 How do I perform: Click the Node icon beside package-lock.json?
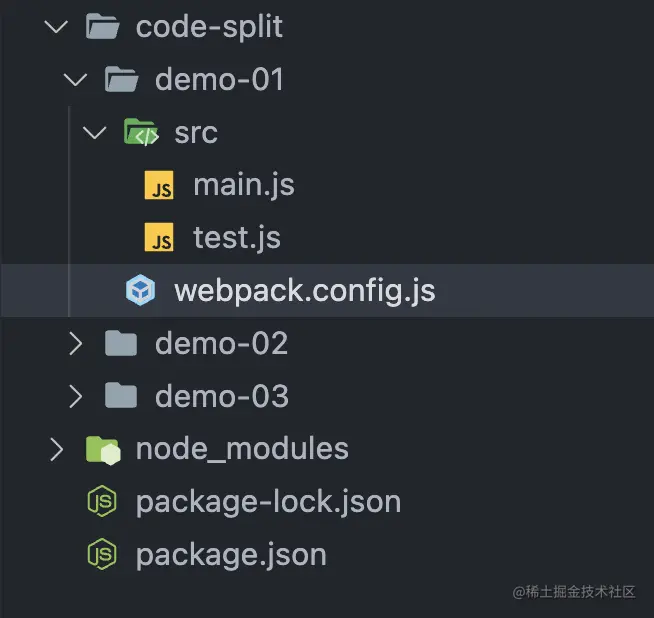(x=102, y=502)
